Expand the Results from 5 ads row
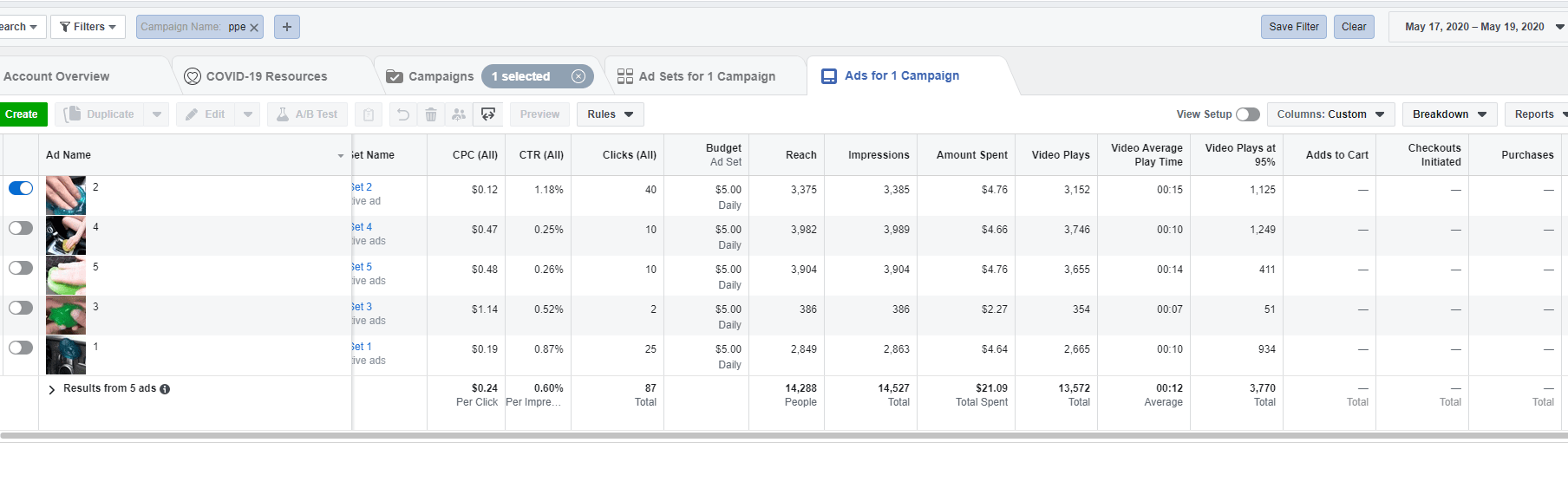The width and height of the screenshot is (1568, 488). coord(52,389)
